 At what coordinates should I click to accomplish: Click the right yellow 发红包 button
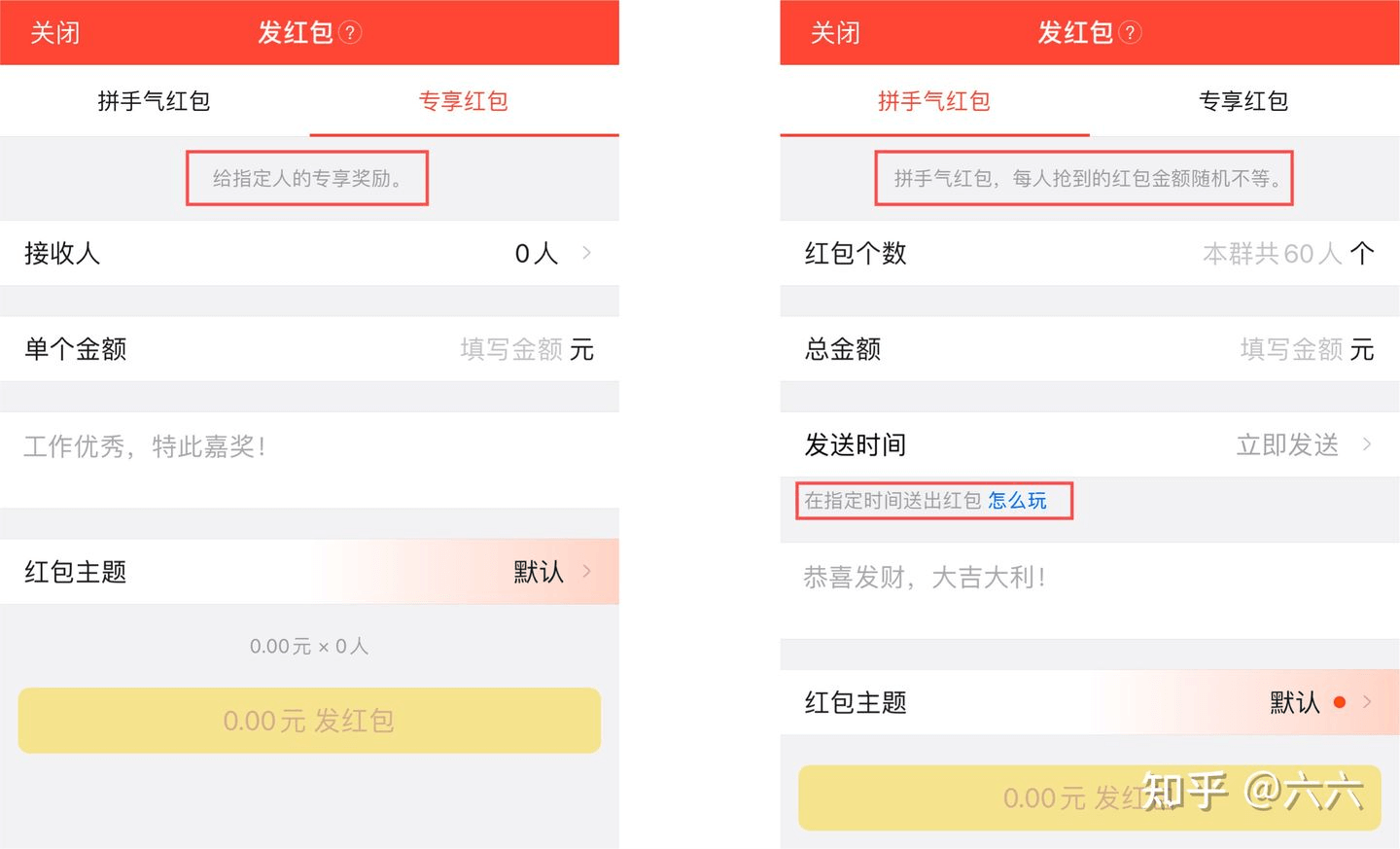[1090, 797]
